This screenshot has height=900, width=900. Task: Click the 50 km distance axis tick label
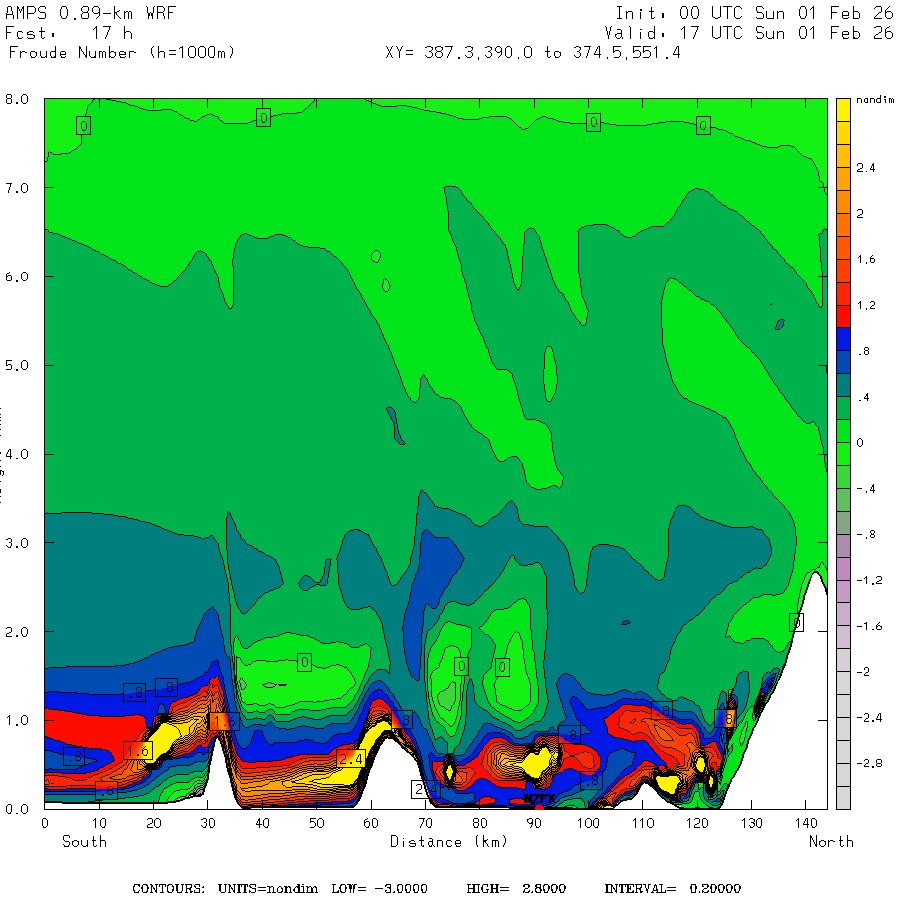click(317, 824)
